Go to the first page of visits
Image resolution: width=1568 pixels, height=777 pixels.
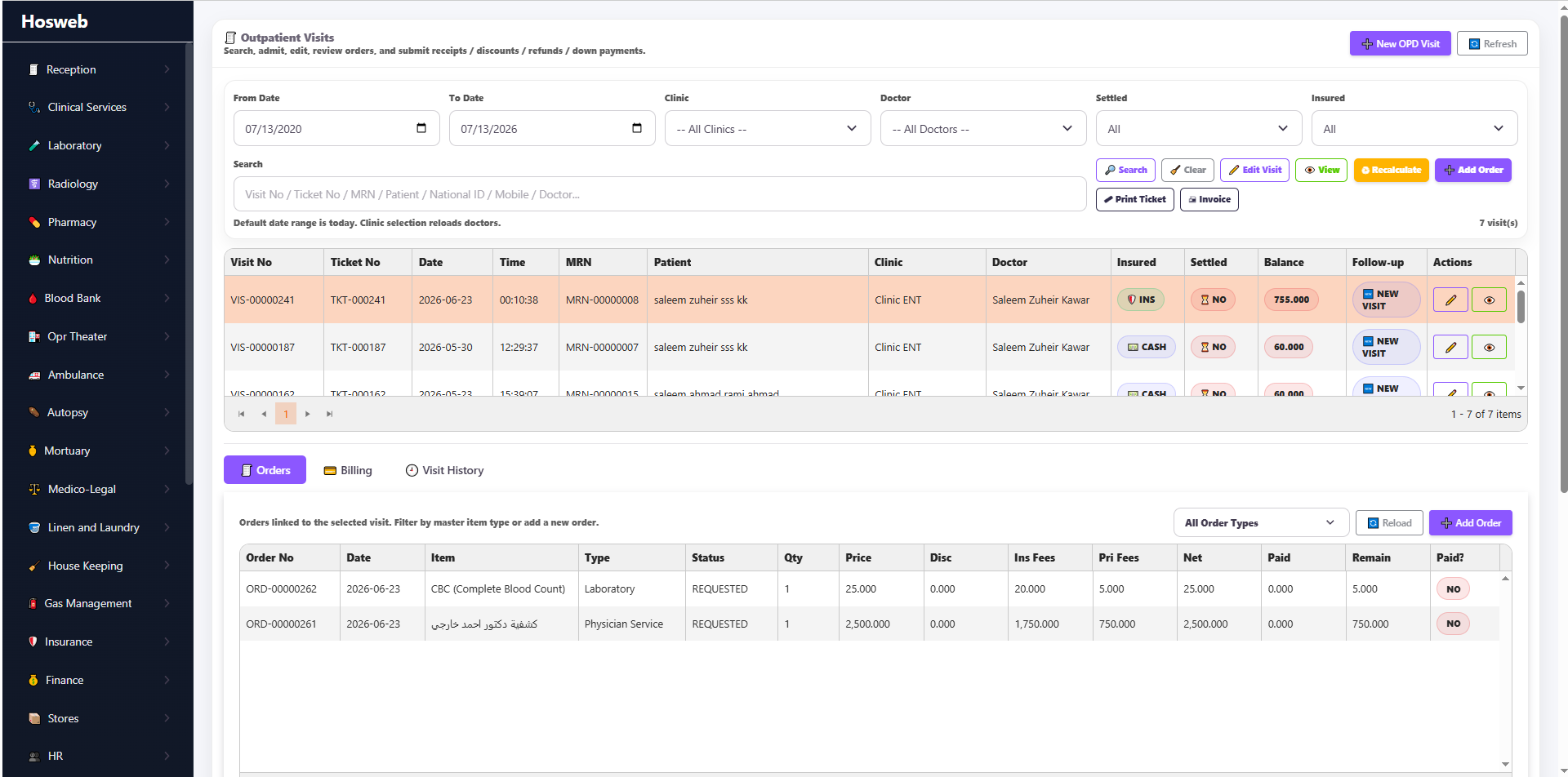(241, 414)
